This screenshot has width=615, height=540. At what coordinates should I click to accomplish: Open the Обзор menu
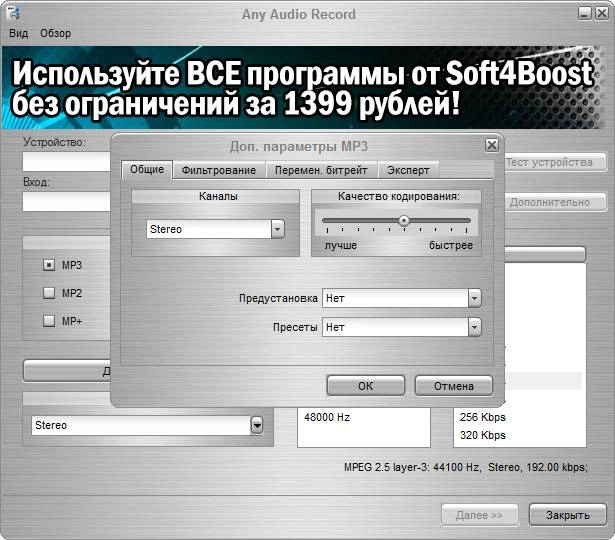[56, 33]
